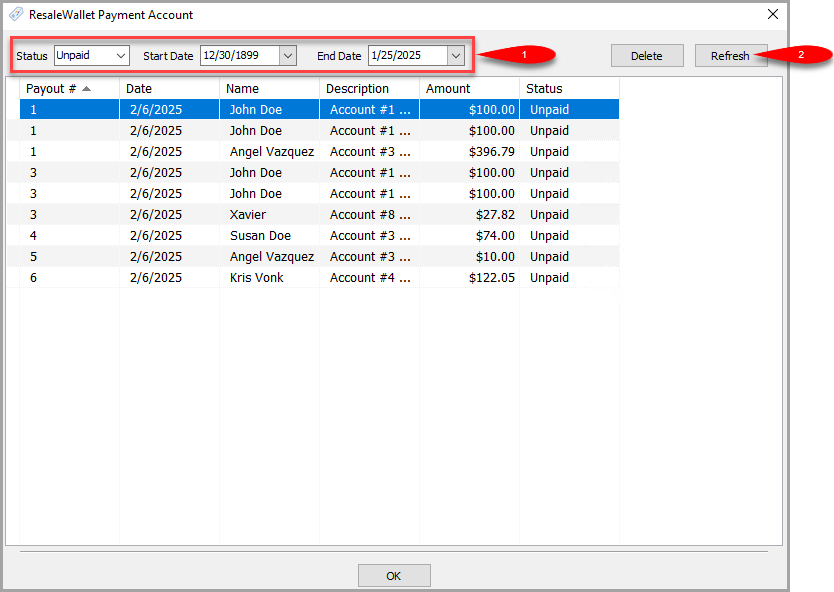Click the $122.05 amount cell

469,278
